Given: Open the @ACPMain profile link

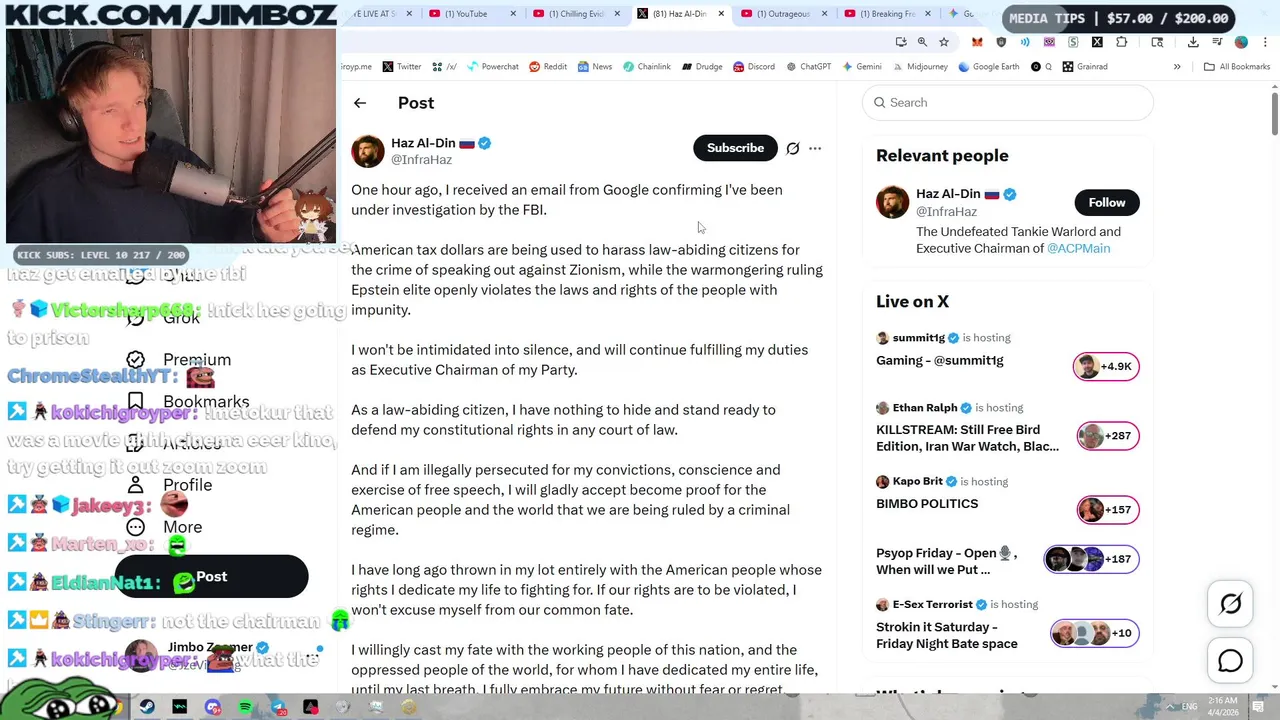Looking at the screenshot, I should (x=1078, y=248).
